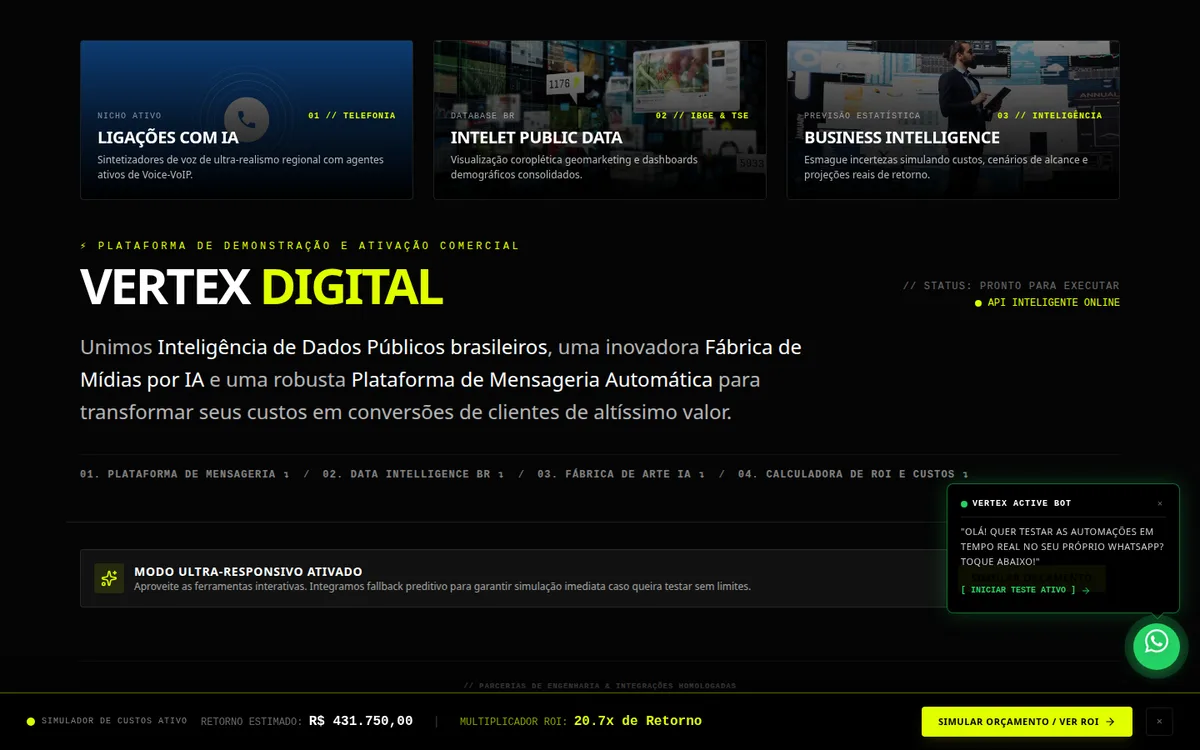The image size is (1200, 750).
Task: Go to 04. Calculadora de ROI e Custos
Action: [853, 474]
